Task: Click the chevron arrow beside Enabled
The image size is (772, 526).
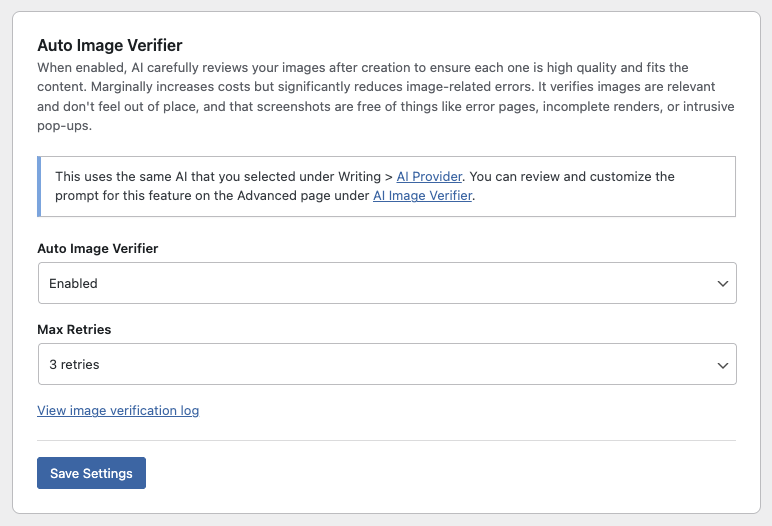Action: click(x=723, y=284)
